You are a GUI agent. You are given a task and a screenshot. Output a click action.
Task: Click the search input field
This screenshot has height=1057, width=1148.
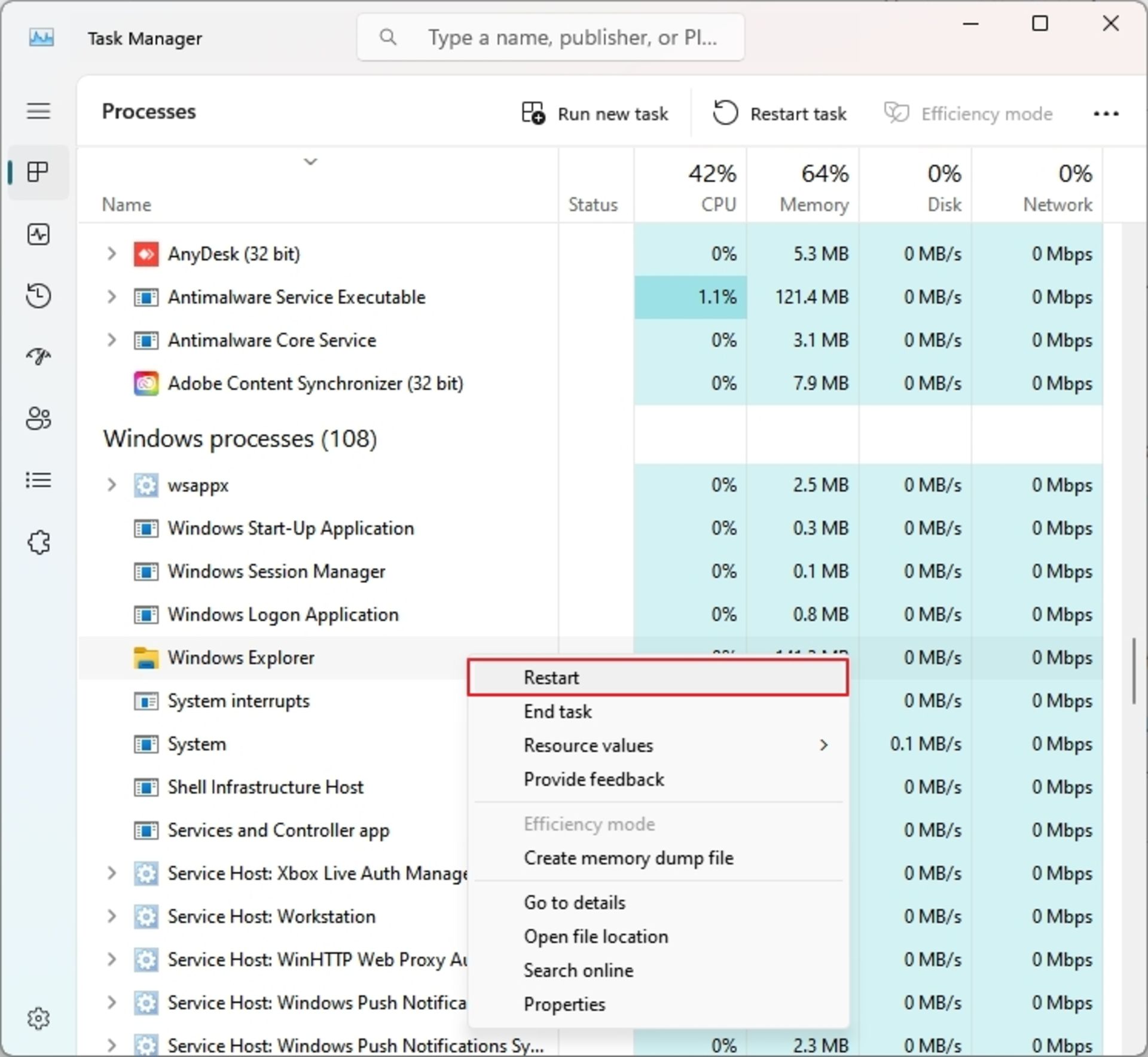tap(551, 38)
